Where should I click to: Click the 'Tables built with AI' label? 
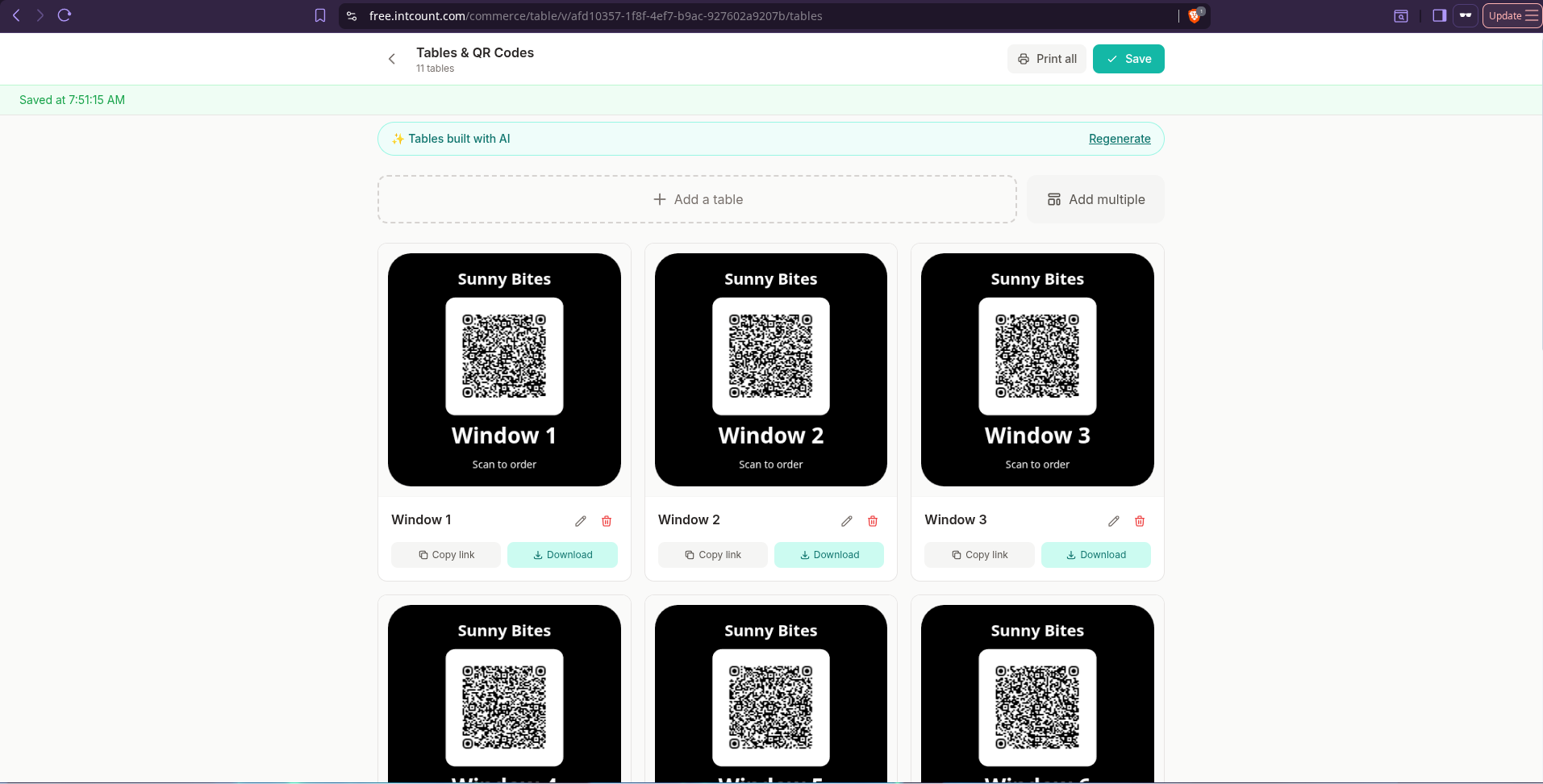[459, 139]
